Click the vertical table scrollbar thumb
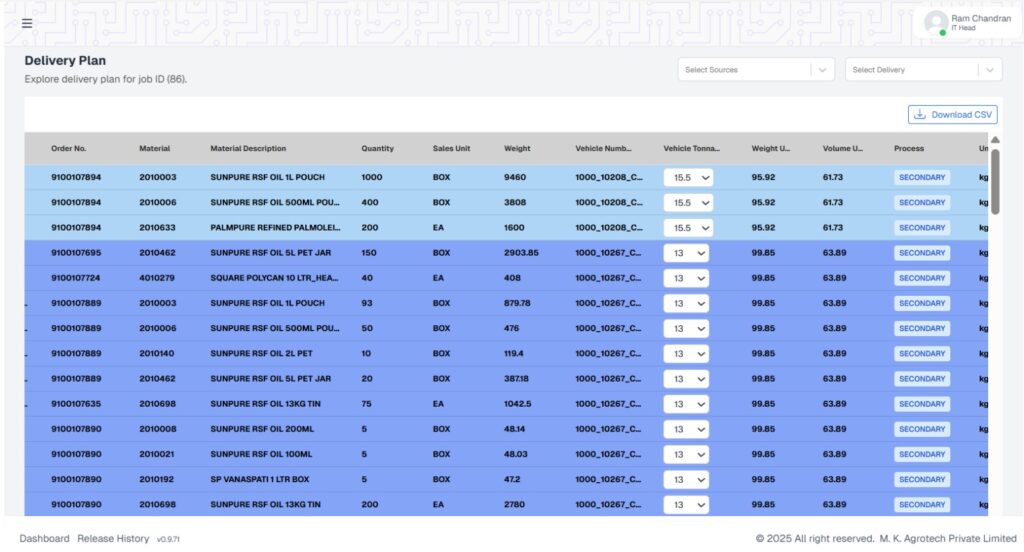Image resolution: width=1024 pixels, height=552 pixels. [x=995, y=182]
